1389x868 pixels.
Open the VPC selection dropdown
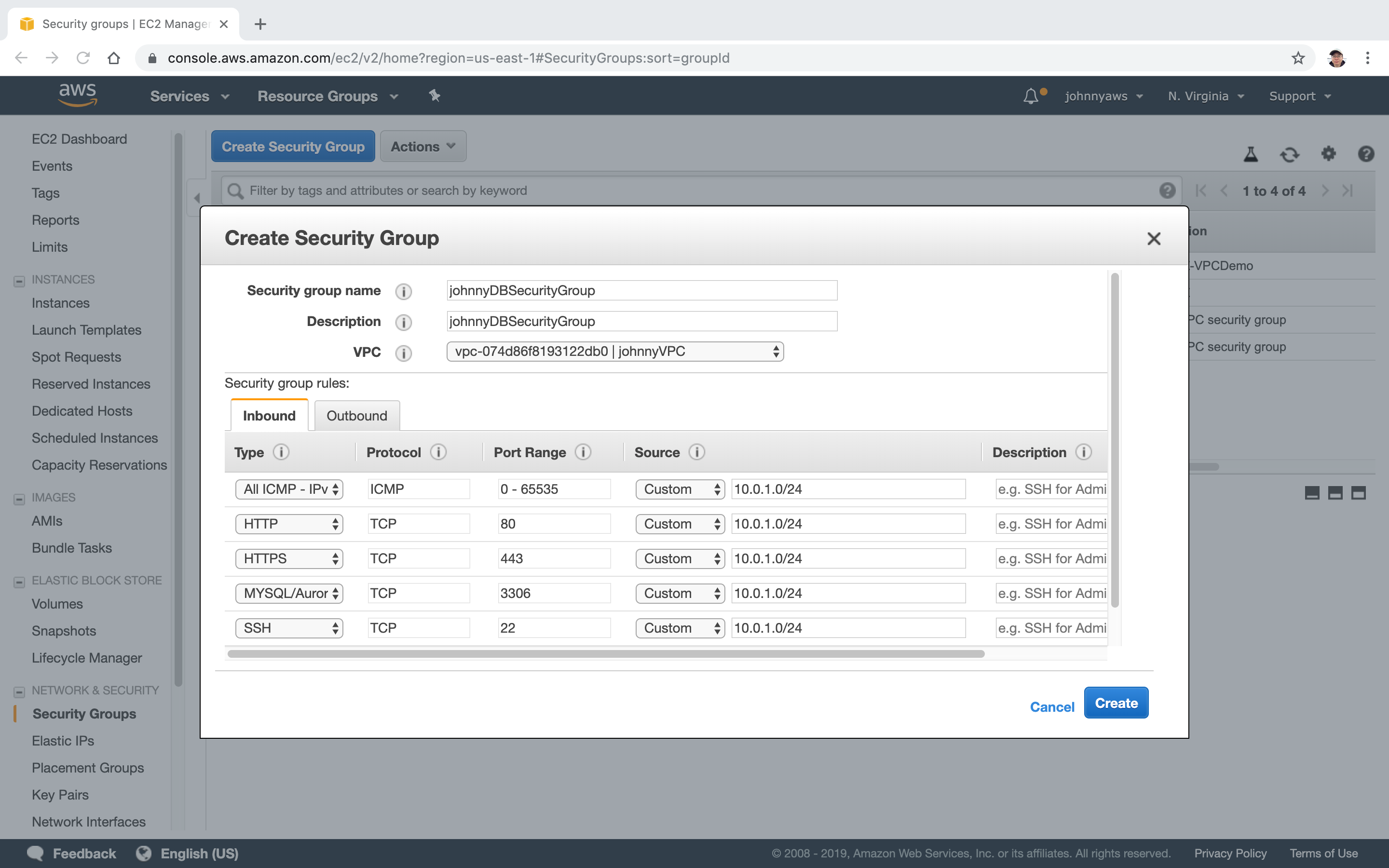[615, 352]
